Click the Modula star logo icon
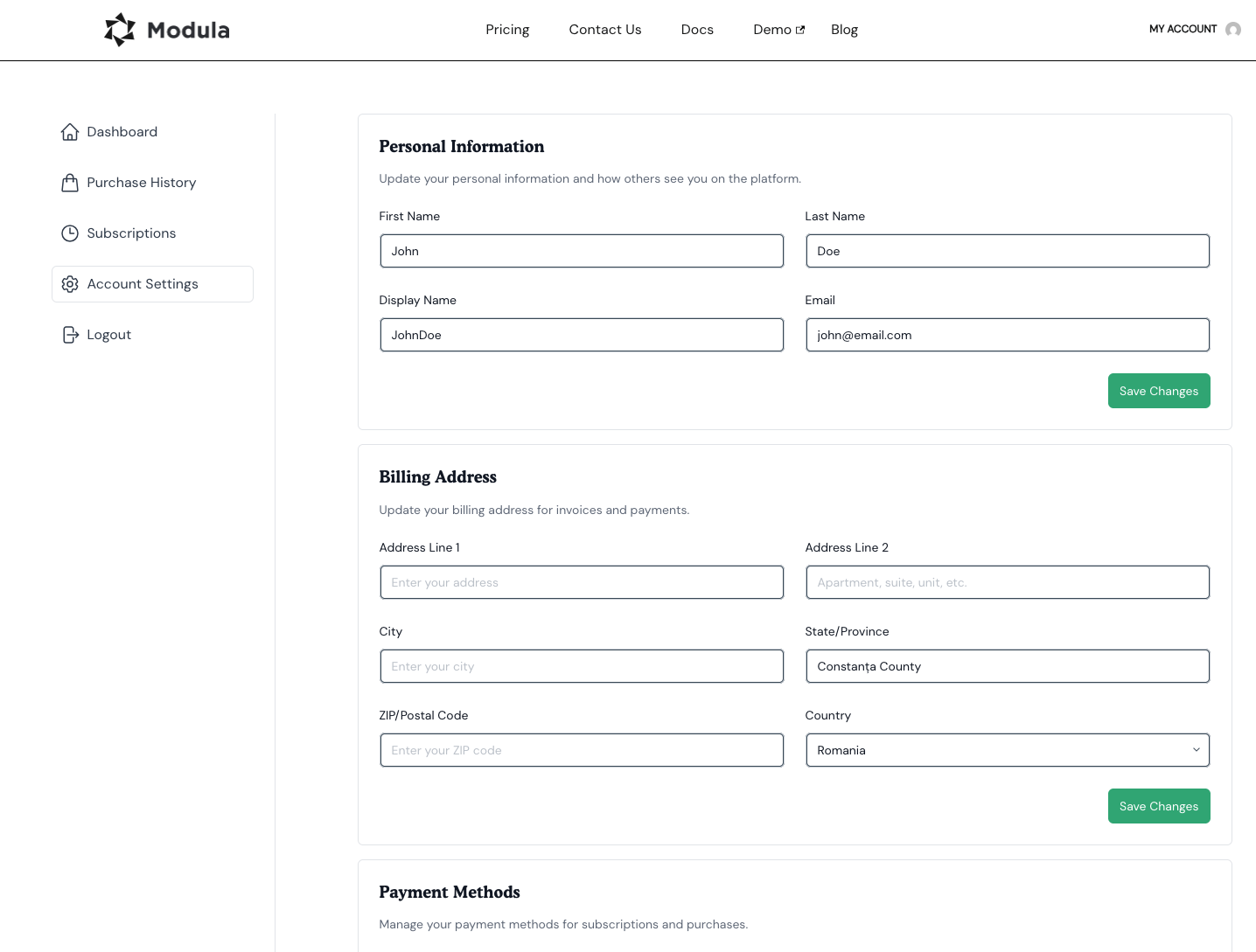The width and height of the screenshot is (1256, 952). (120, 30)
